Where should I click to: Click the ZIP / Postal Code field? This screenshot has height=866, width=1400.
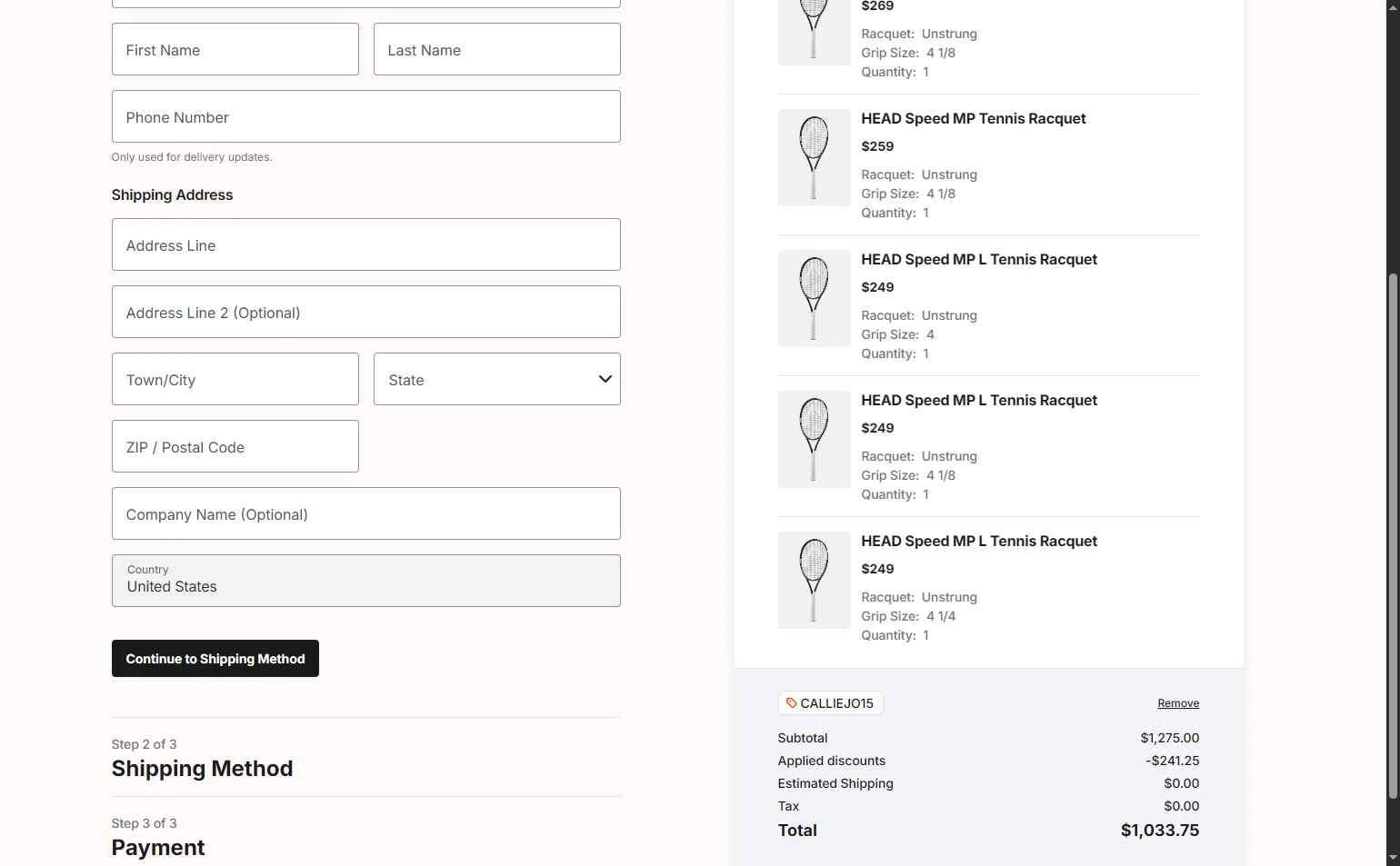[x=235, y=446]
